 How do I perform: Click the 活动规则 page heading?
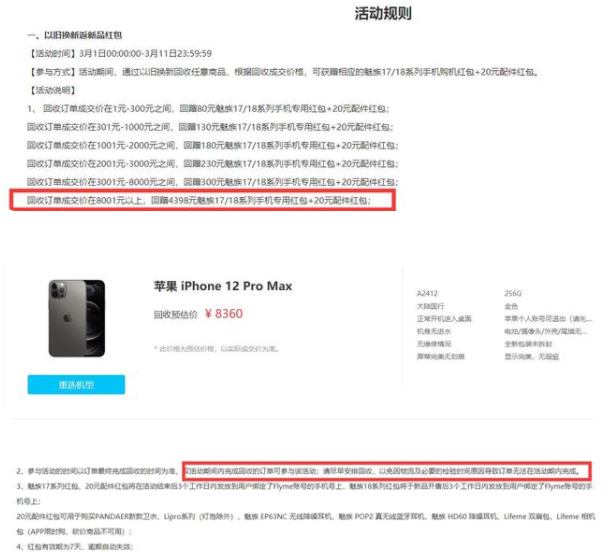383,13
